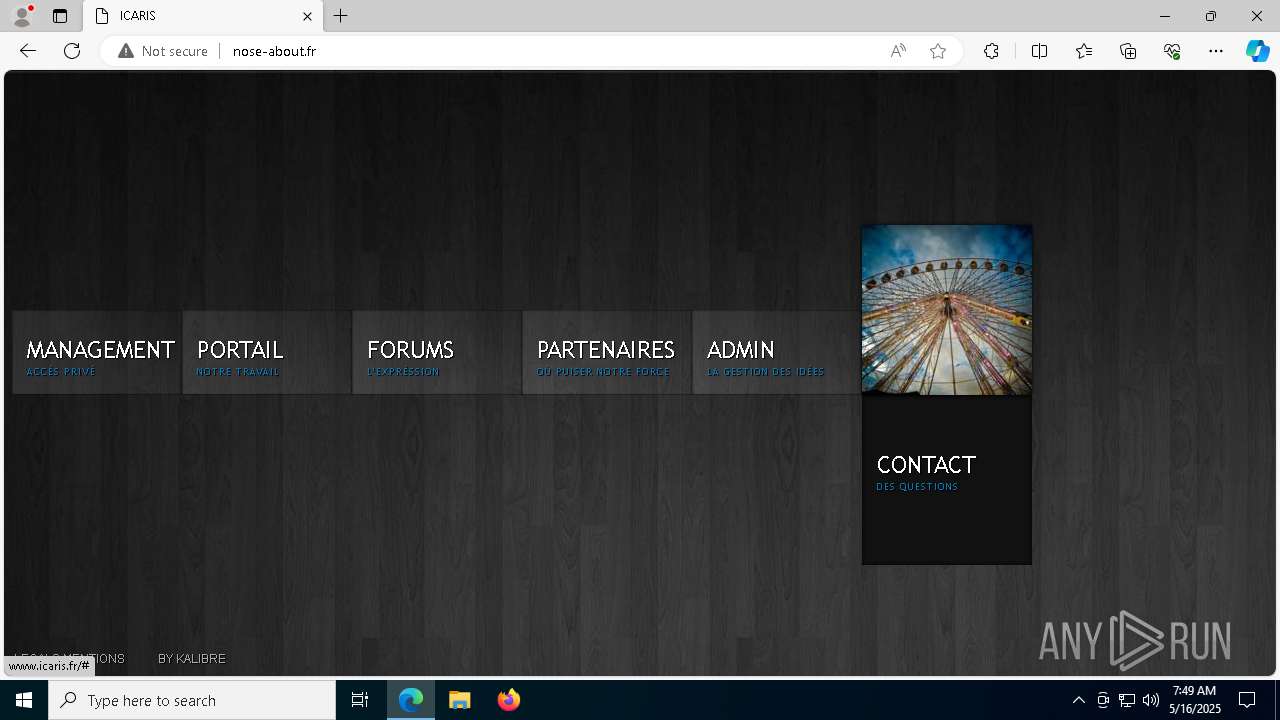Viewport: 1280px width, 720px height.
Task: Open Task View on the taskbar
Action: pyautogui.click(x=360, y=700)
